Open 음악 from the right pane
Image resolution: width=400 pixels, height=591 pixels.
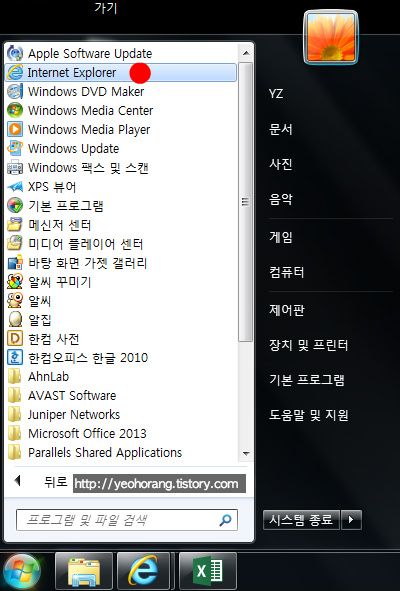pyautogui.click(x=280, y=199)
